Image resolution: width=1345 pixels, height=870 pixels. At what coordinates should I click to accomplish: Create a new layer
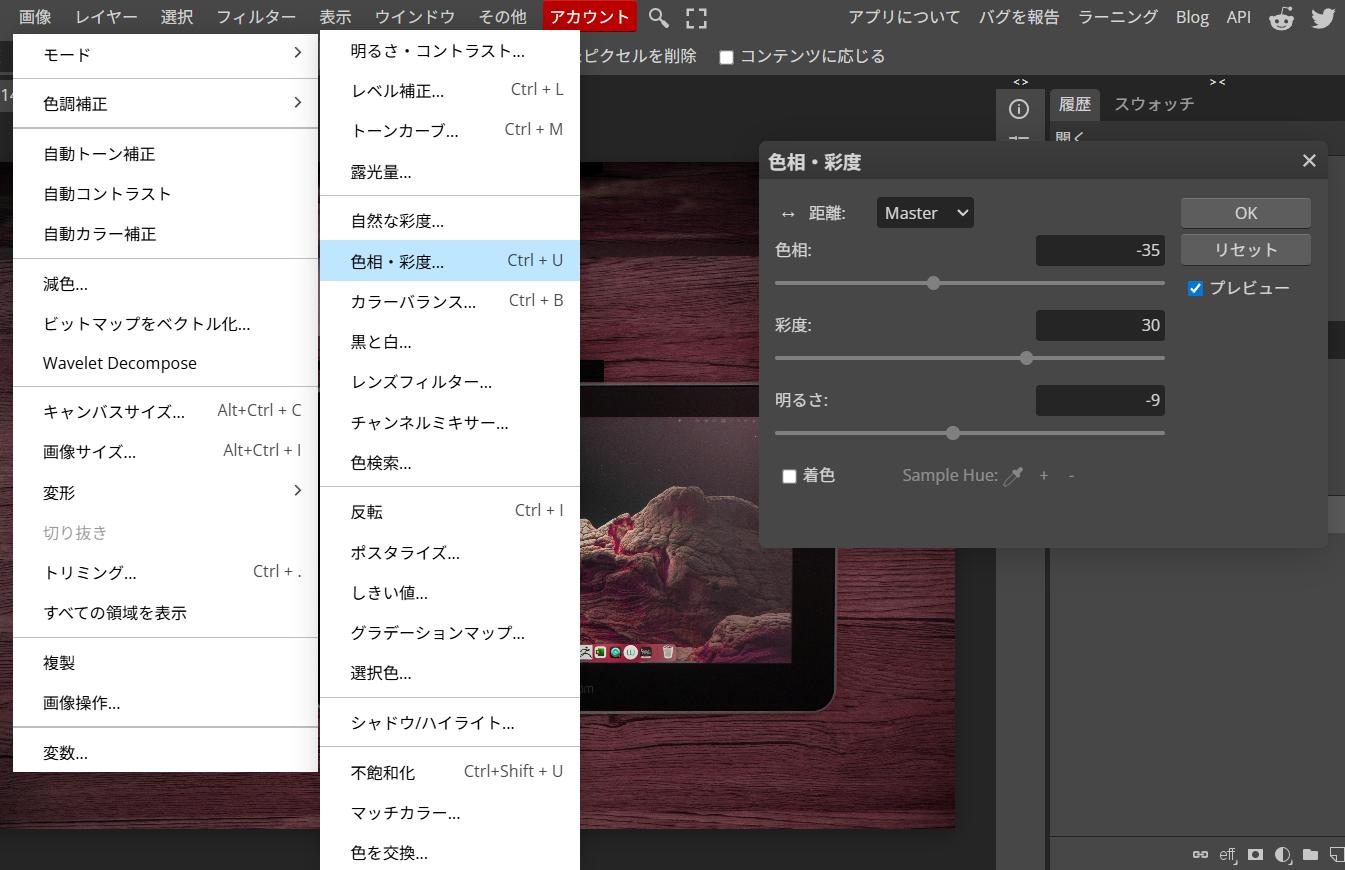click(x=1337, y=855)
